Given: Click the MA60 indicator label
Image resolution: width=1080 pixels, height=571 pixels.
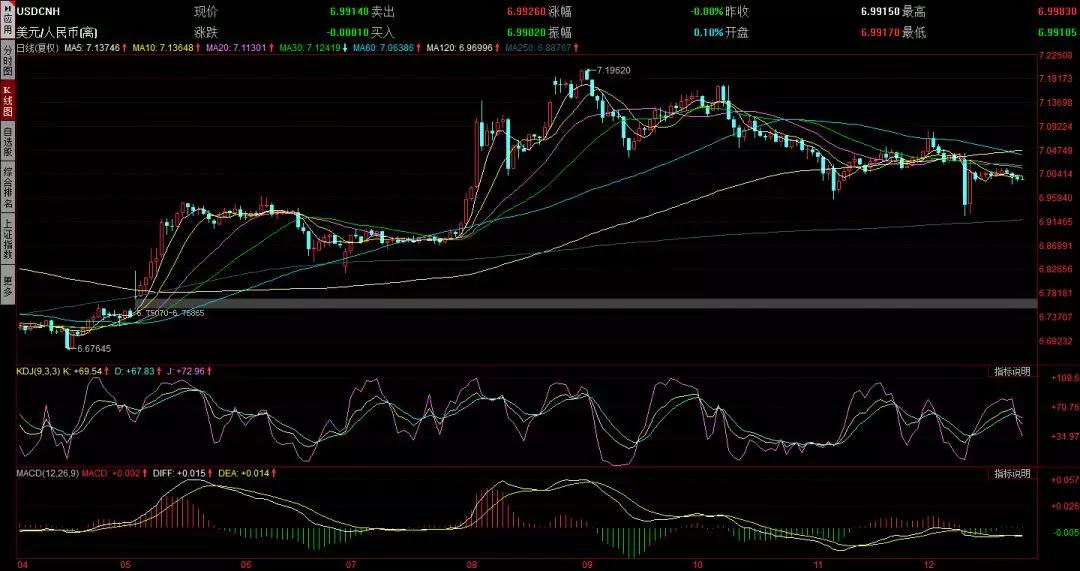Looking at the screenshot, I should (x=386, y=48).
